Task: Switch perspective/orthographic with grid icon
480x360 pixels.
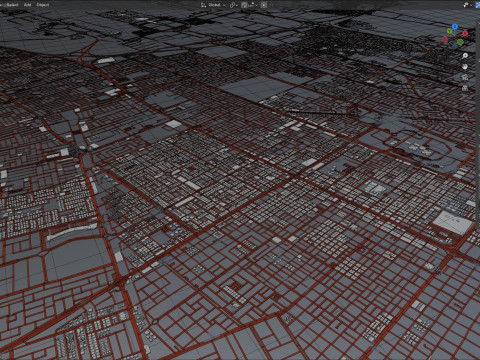Action: [x=465, y=88]
